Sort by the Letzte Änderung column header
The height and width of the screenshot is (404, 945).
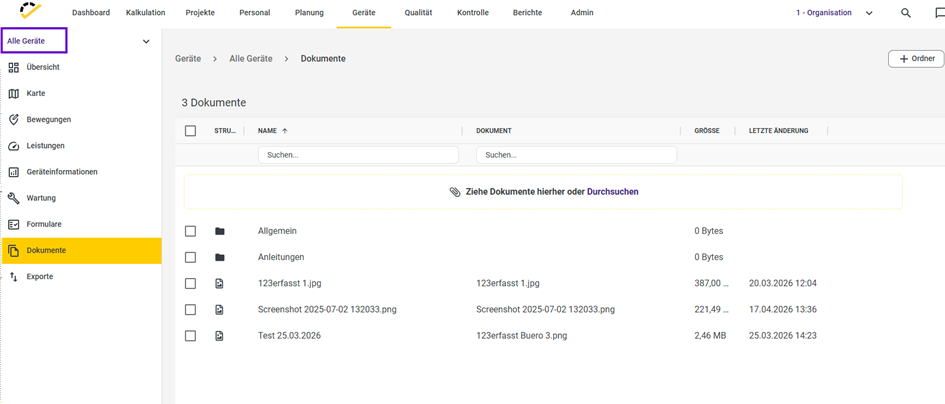click(779, 131)
